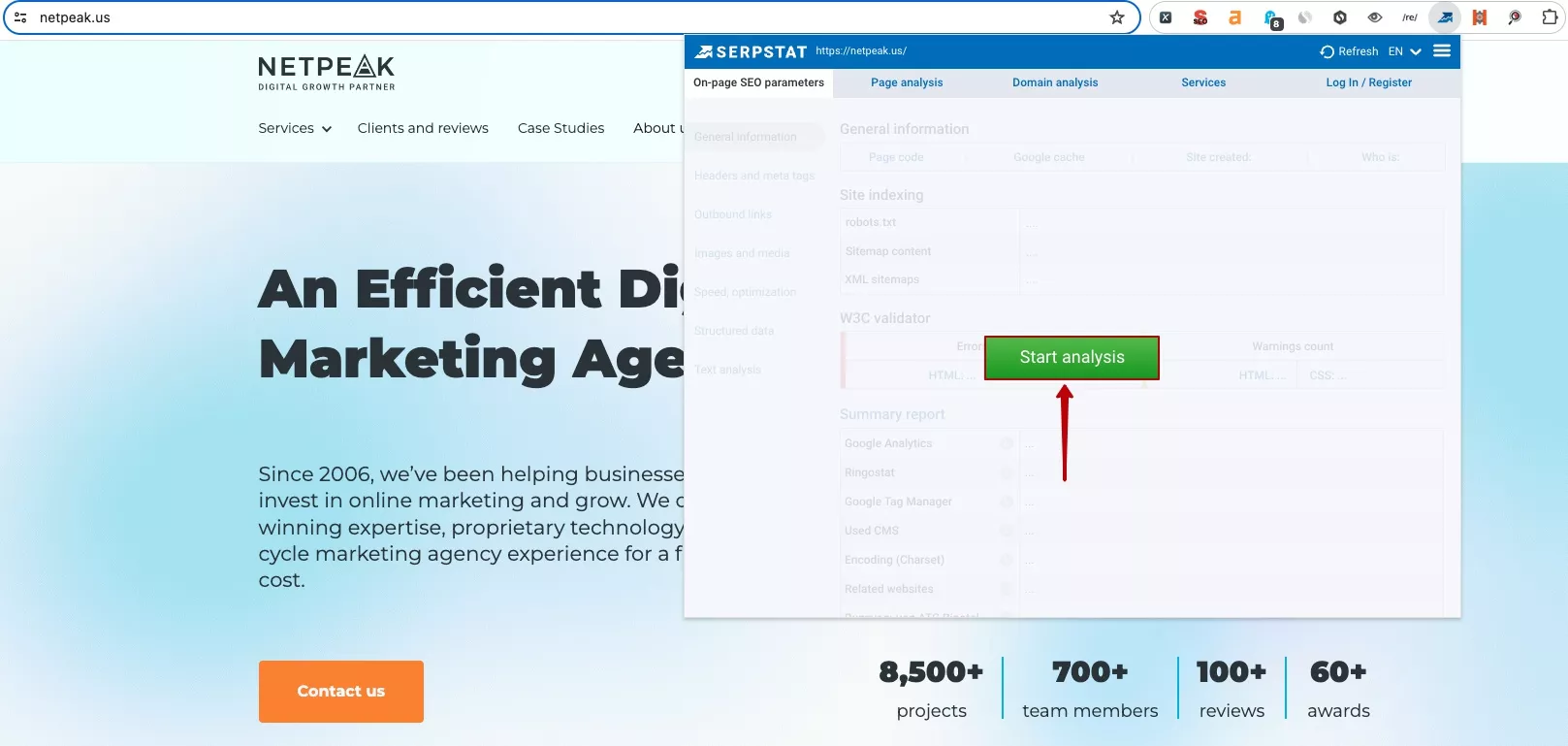
Task: Select Headers and meta tags section
Action: [753, 176]
